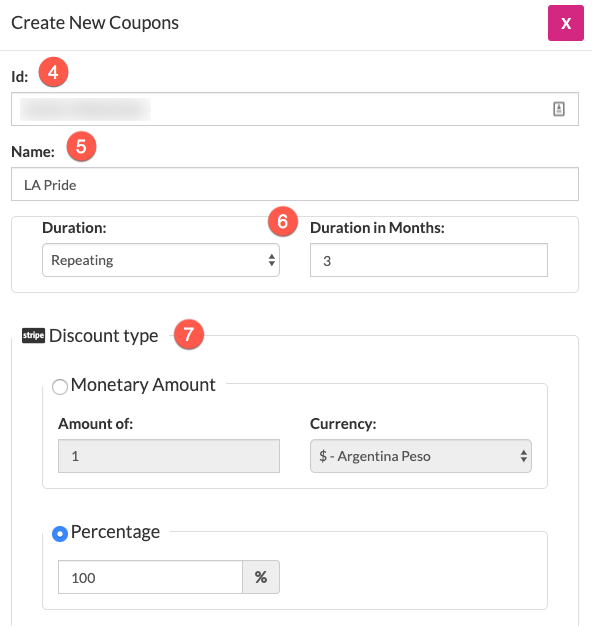Click the Duration dropdown arrows

pyautogui.click(x=271, y=260)
